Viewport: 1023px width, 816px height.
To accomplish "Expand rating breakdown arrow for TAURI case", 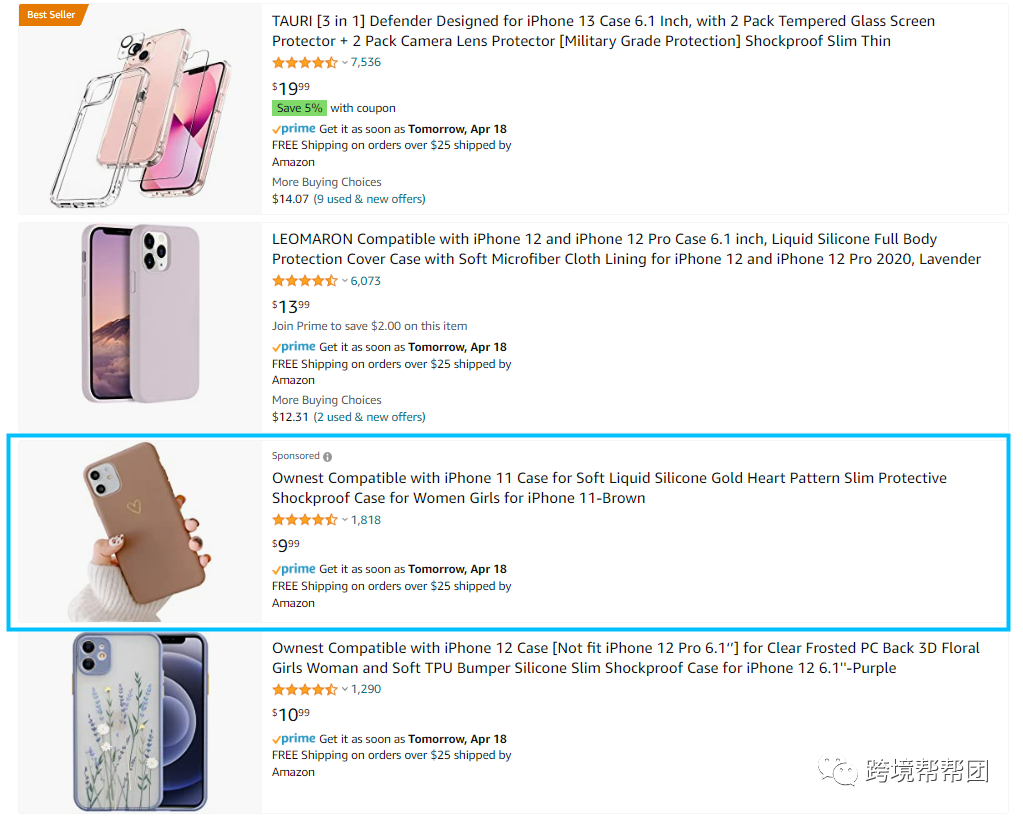I will coord(345,63).
